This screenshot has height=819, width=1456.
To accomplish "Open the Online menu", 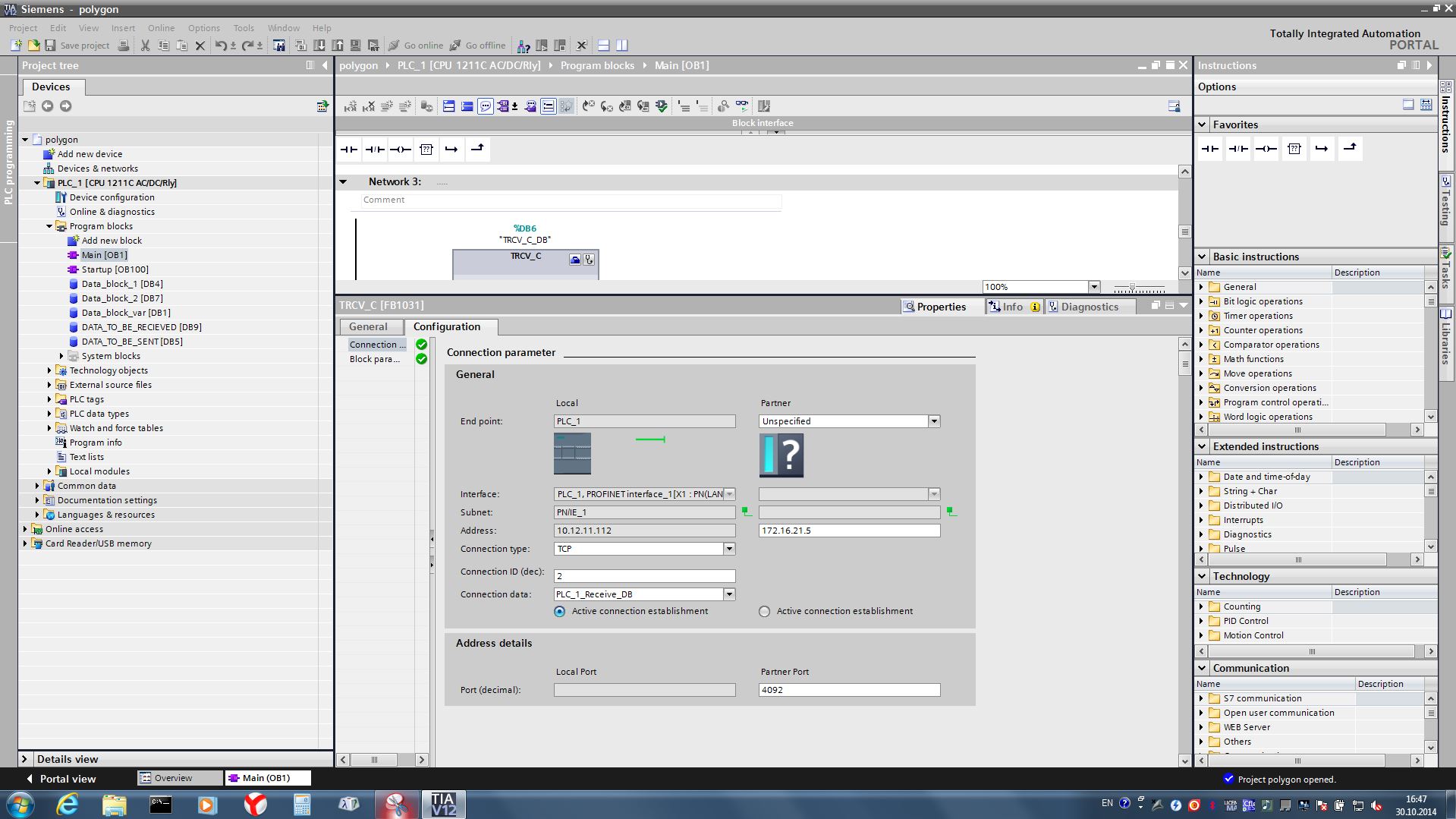I will point(161,28).
